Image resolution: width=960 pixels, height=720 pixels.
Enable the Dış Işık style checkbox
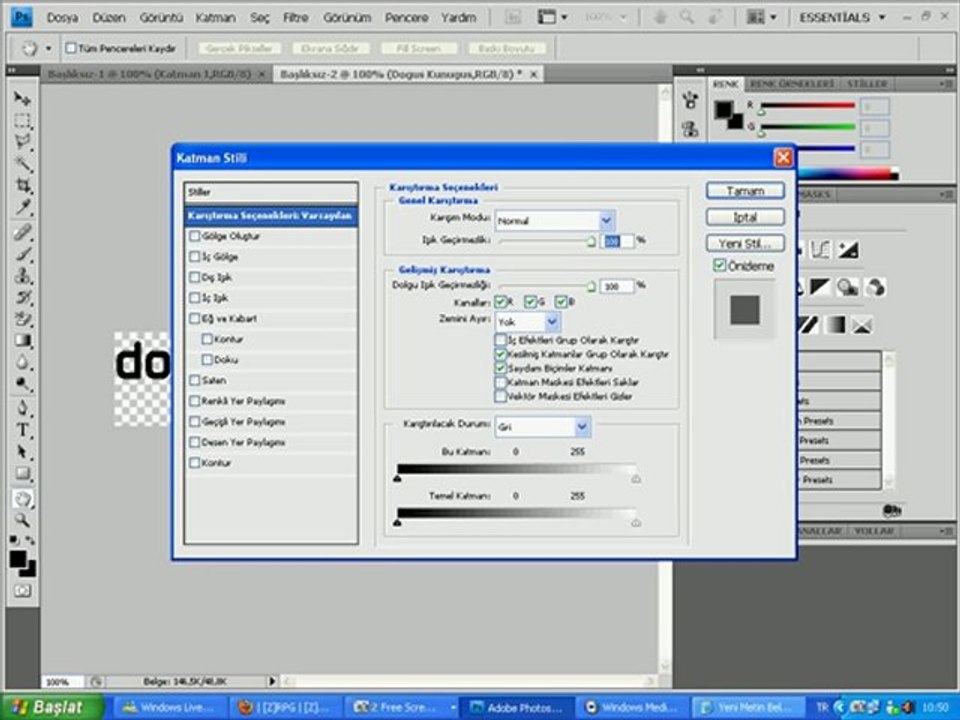195,277
